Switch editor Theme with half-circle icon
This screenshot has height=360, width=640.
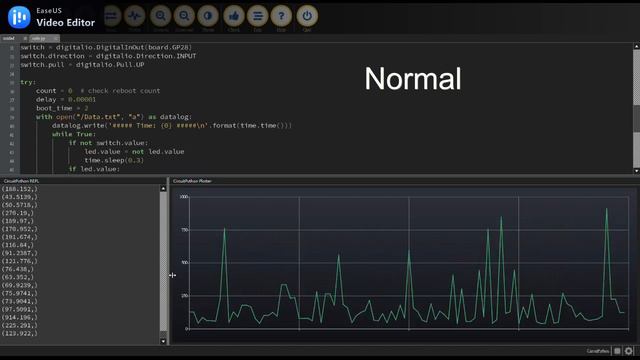[208, 16]
